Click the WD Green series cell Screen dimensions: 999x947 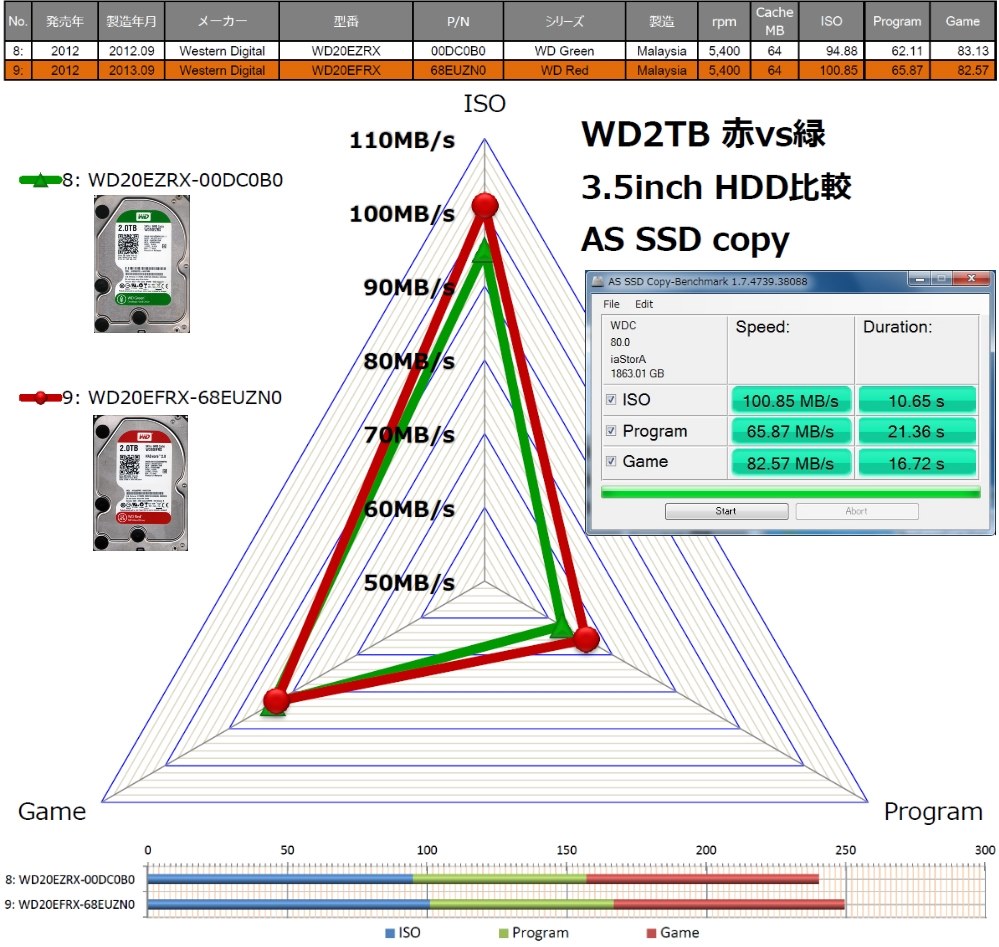[x=564, y=51]
